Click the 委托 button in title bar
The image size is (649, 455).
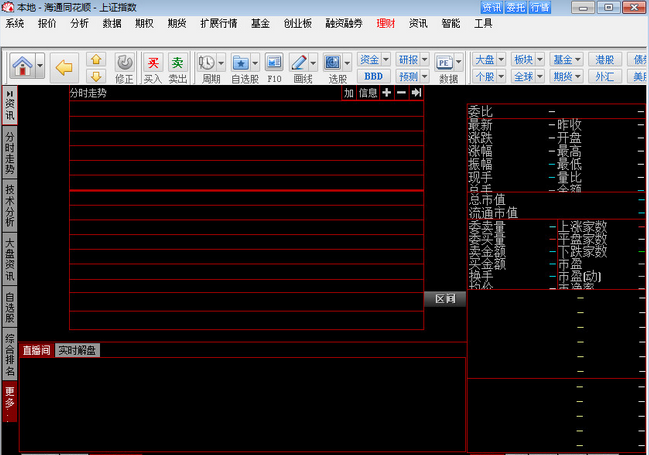[516, 7]
